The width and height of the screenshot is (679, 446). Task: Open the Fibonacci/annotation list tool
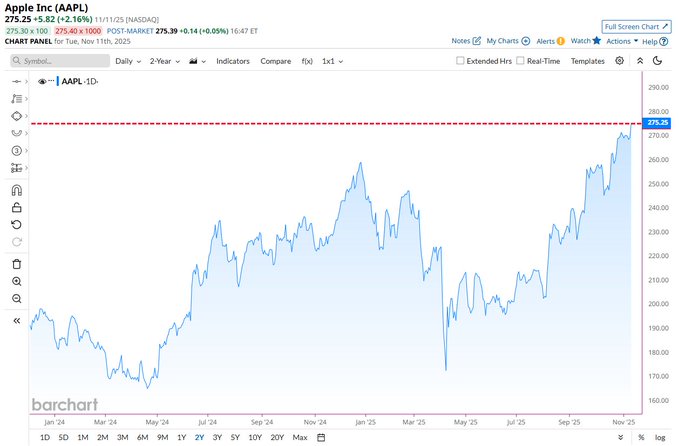tap(16, 99)
